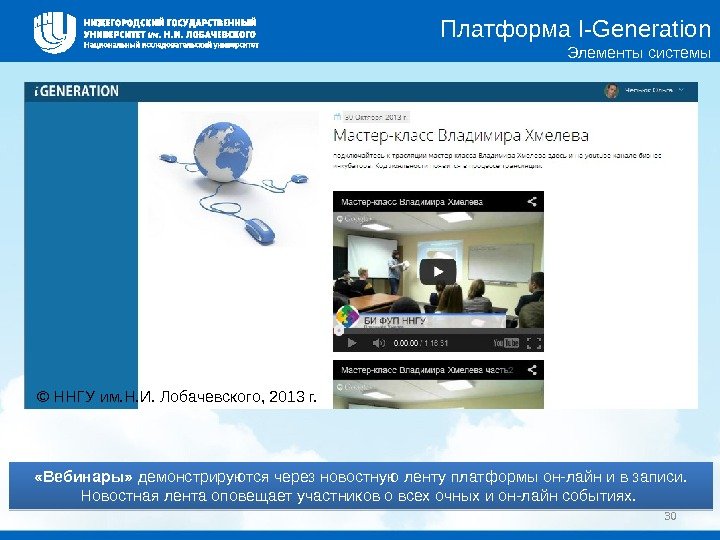
Task: Click the video progress bar
Action: coord(438,331)
